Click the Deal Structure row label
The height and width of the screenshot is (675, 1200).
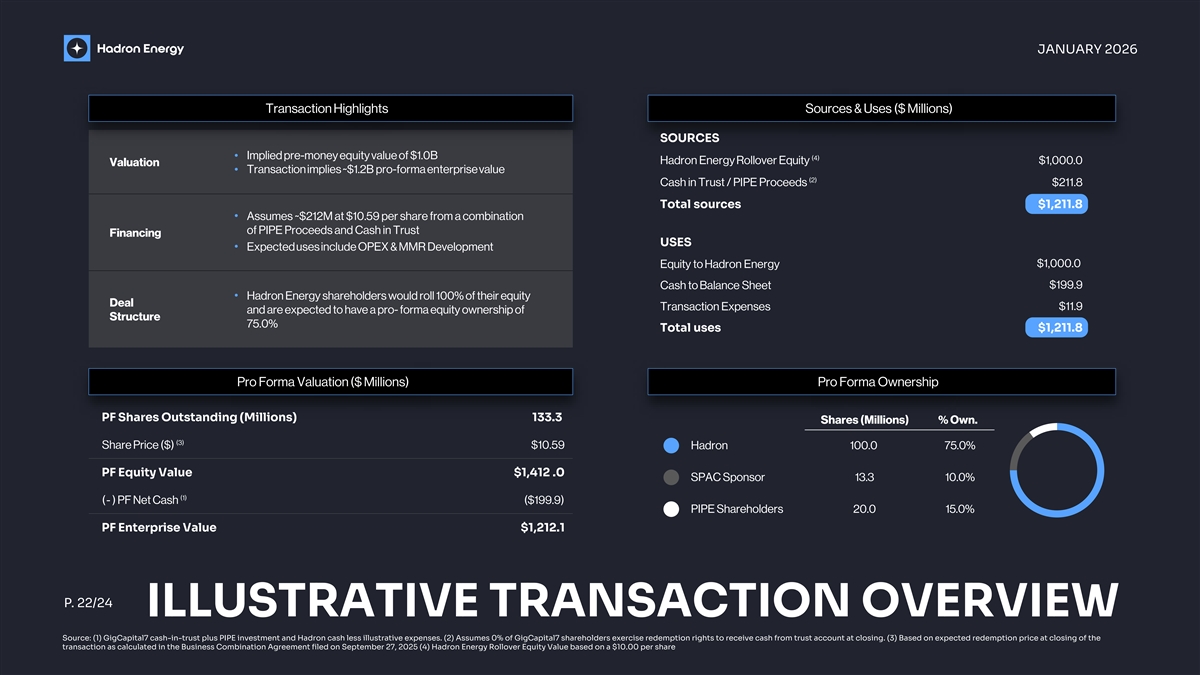(x=134, y=309)
